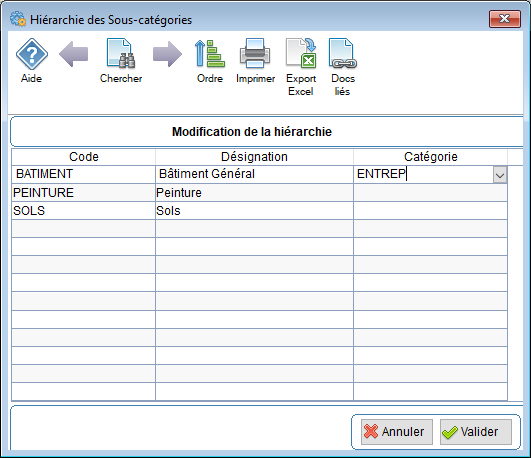Edit the Bâtiment Général designation cell
This screenshot has width=531, height=458.
(x=254, y=174)
